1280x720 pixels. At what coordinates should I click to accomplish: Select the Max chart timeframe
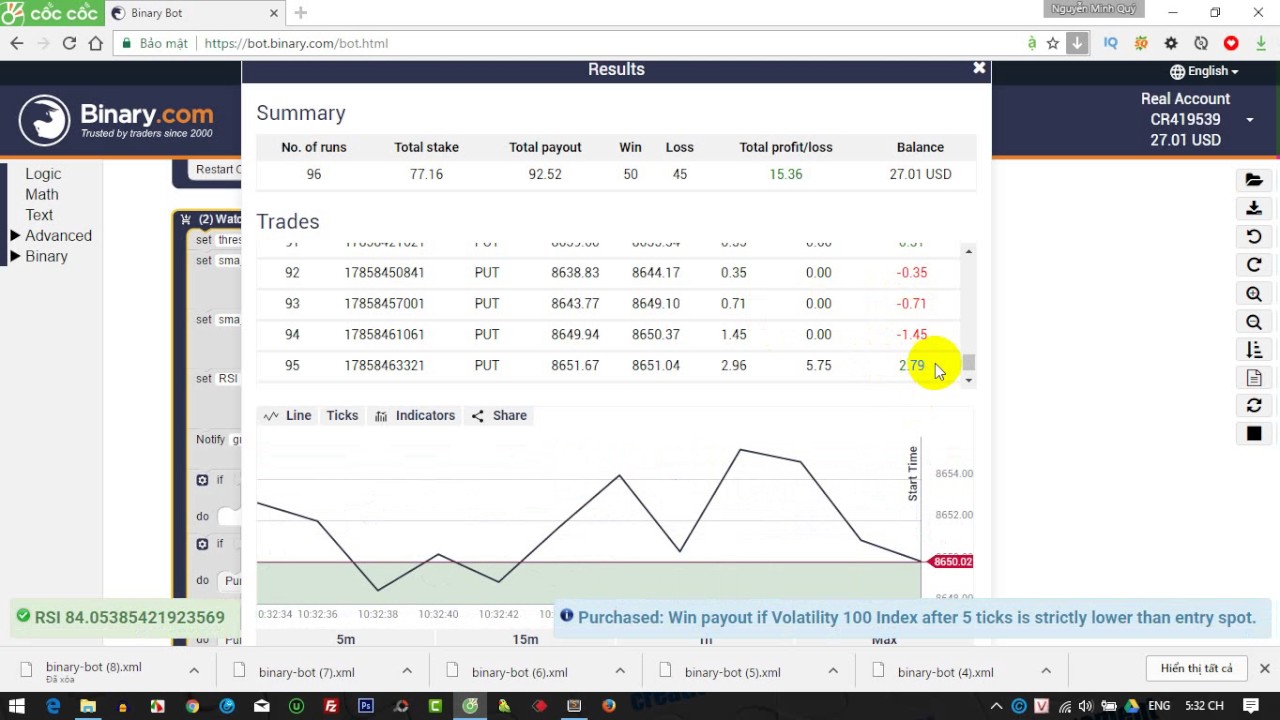coord(884,639)
